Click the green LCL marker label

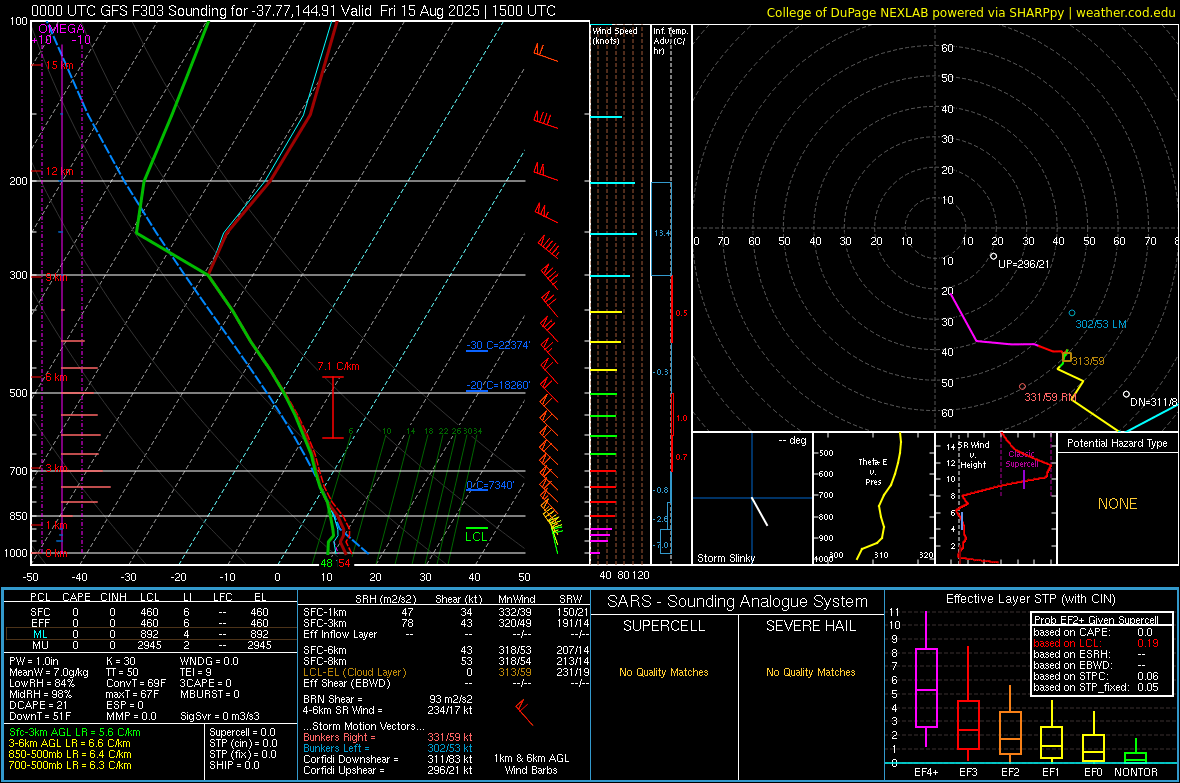[x=476, y=537]
